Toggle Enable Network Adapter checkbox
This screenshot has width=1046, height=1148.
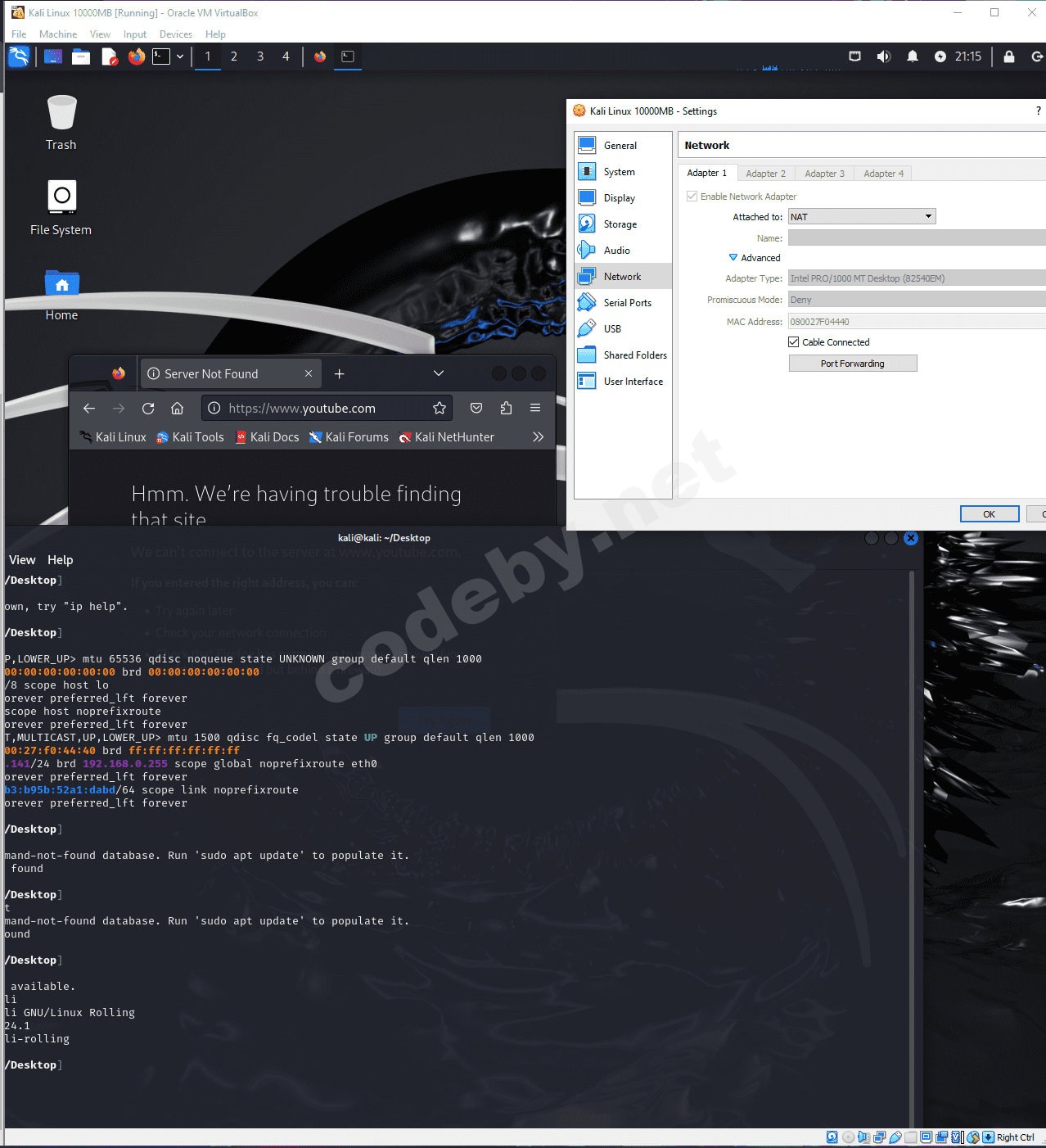coord(692,197)
